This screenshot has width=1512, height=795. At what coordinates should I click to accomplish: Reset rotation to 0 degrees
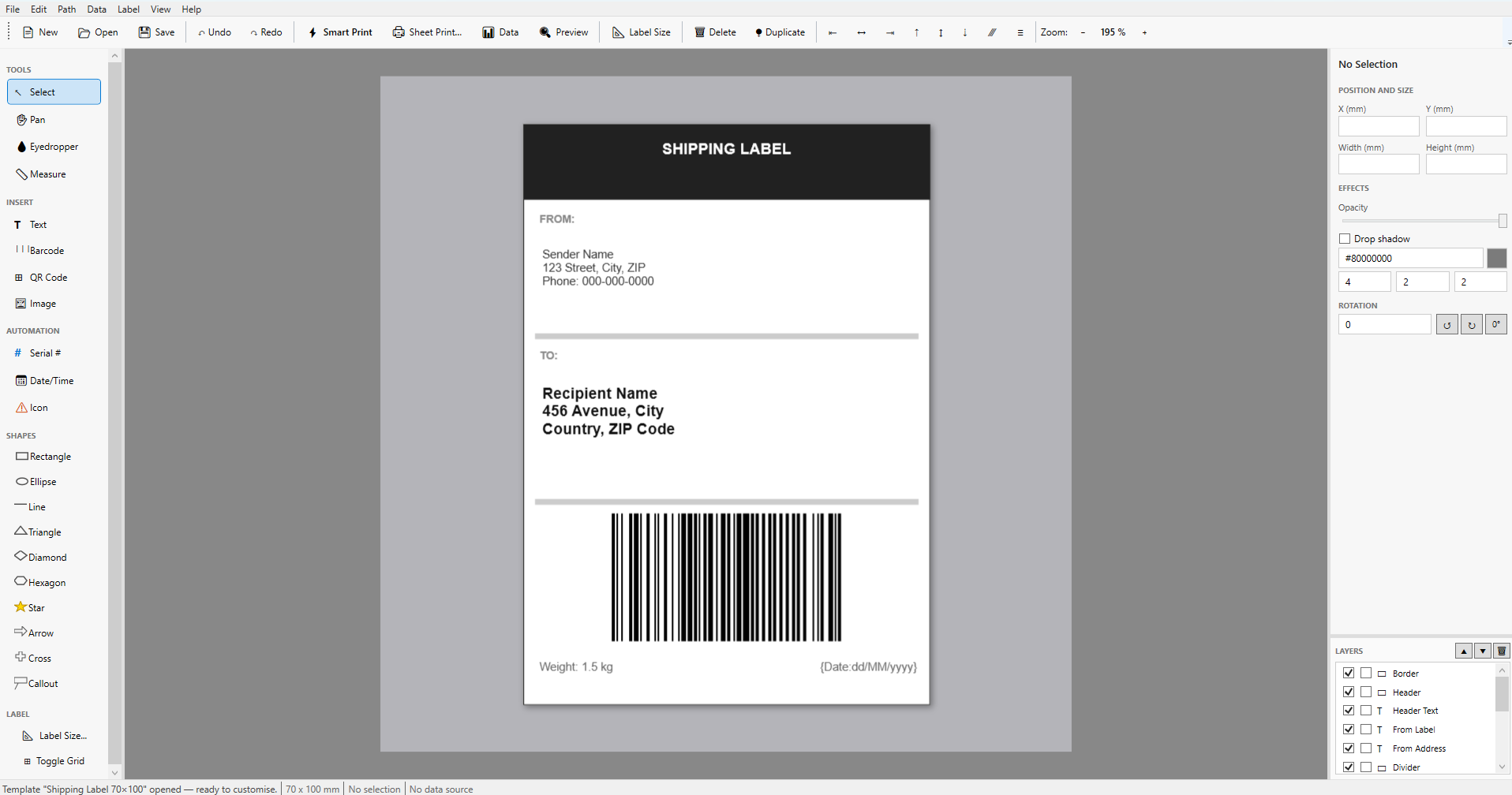[x=1496, y=324]
